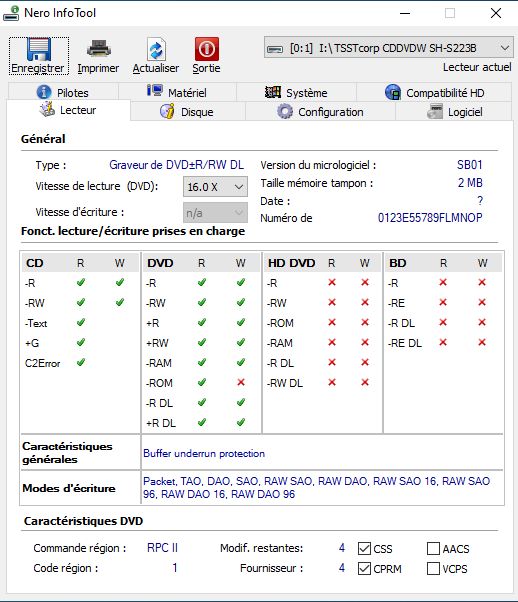Switch to the Compatibilité HD tab
The image size is (518, 602).
pos(434,92)
